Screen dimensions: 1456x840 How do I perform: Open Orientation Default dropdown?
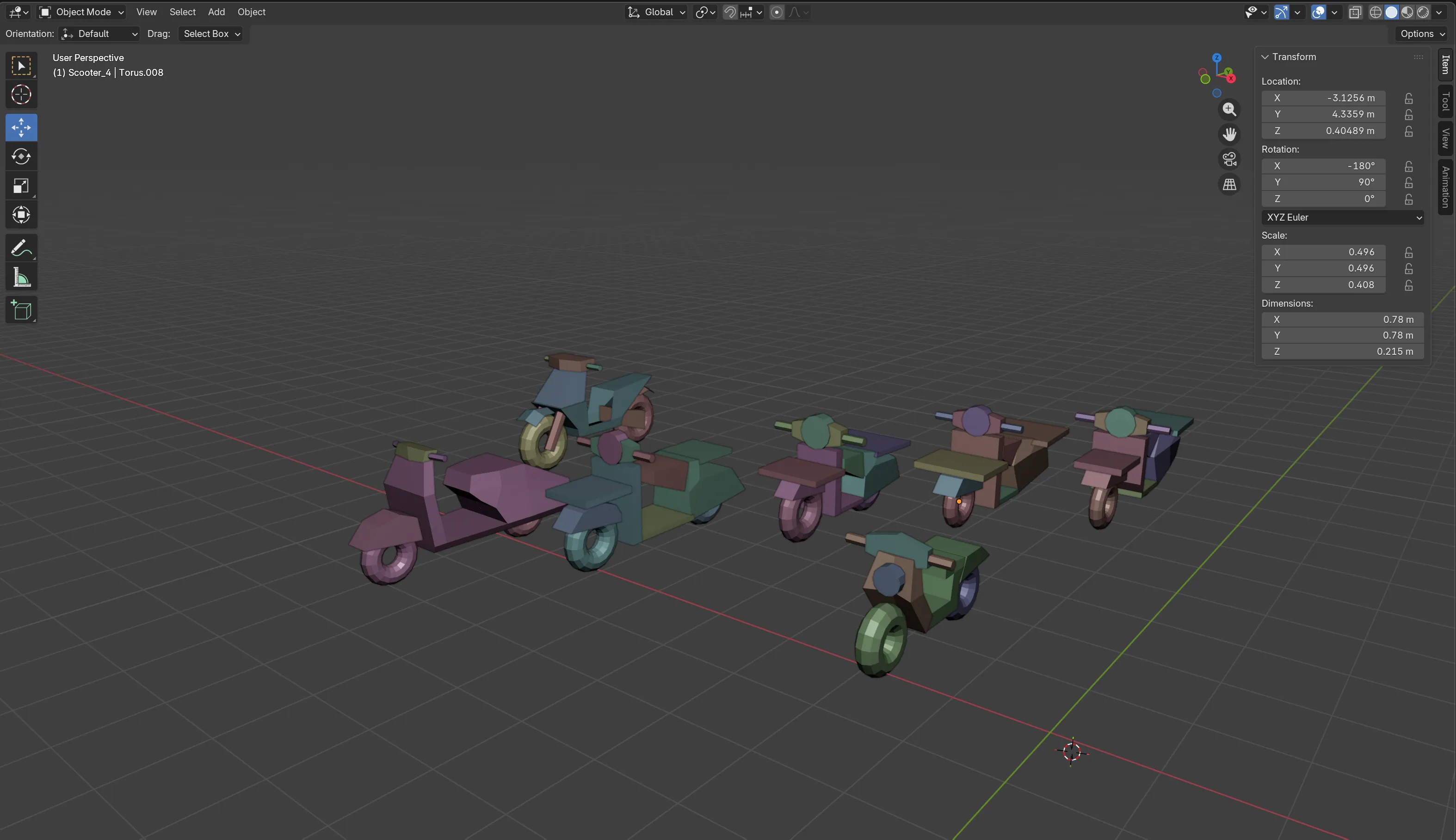pos(99,33)
